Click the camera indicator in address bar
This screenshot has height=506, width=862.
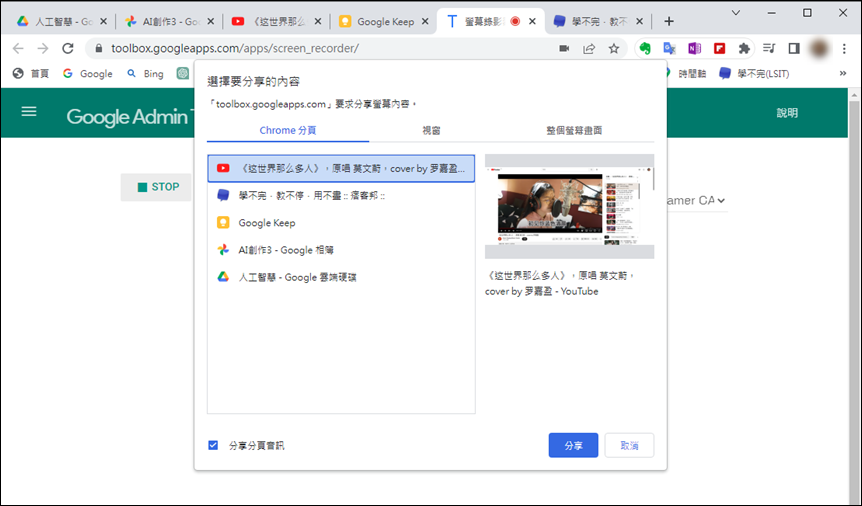click(564, 48)
